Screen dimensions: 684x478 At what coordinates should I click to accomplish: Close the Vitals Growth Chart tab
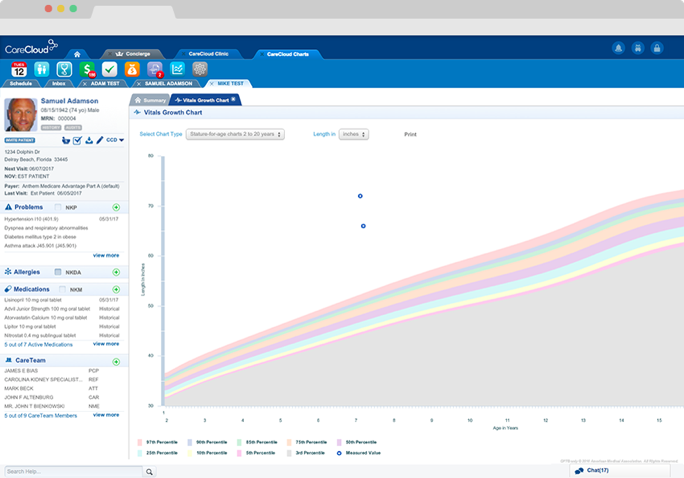point(233,99)
